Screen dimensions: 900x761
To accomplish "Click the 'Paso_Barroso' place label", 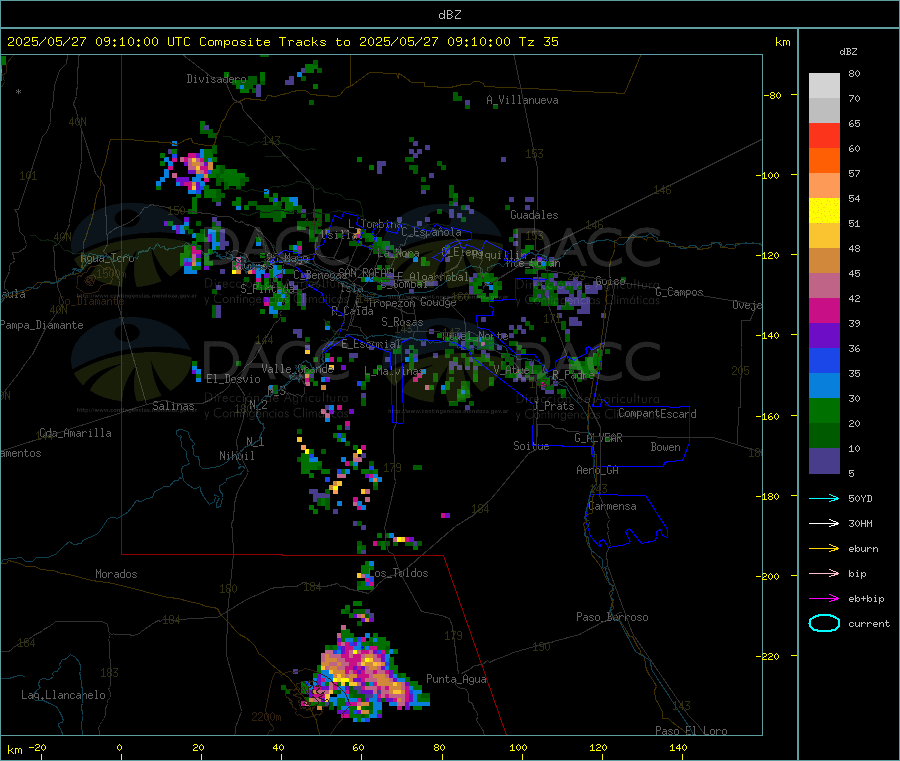I will (x=612, y=617).
